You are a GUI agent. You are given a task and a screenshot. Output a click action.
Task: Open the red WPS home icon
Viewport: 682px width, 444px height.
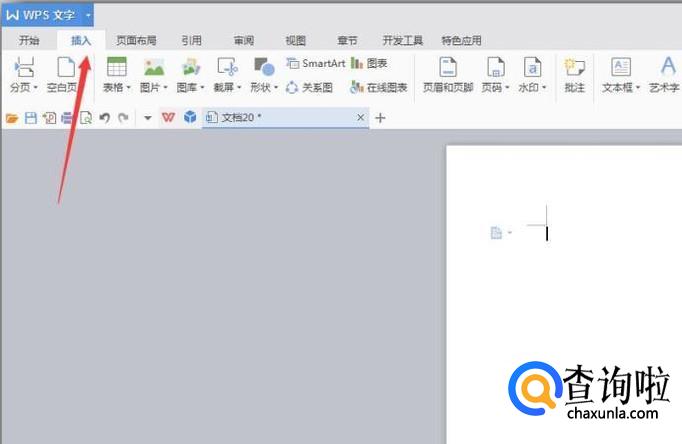pyautogui.click(x=168, y=117)
